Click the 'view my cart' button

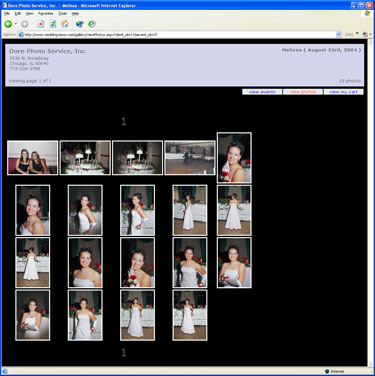tap(343, 92)
